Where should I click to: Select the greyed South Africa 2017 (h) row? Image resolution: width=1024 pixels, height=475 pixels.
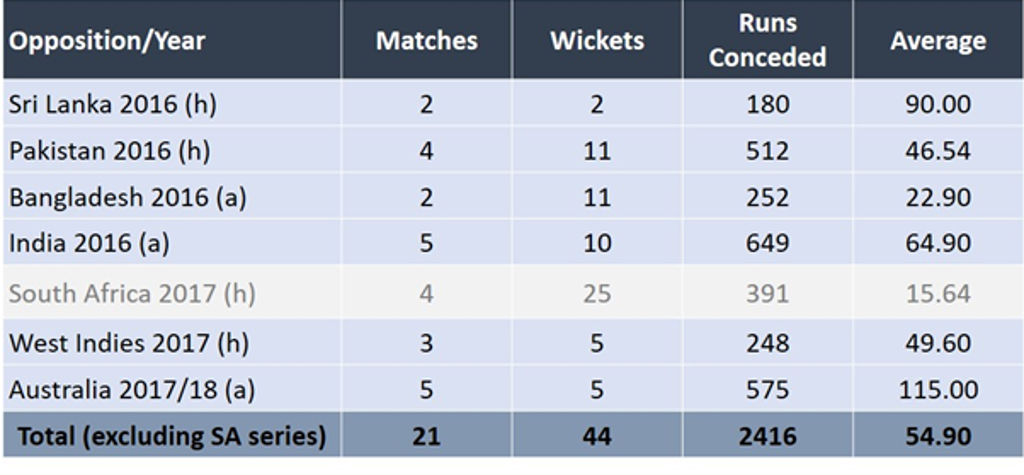(512, 293)
